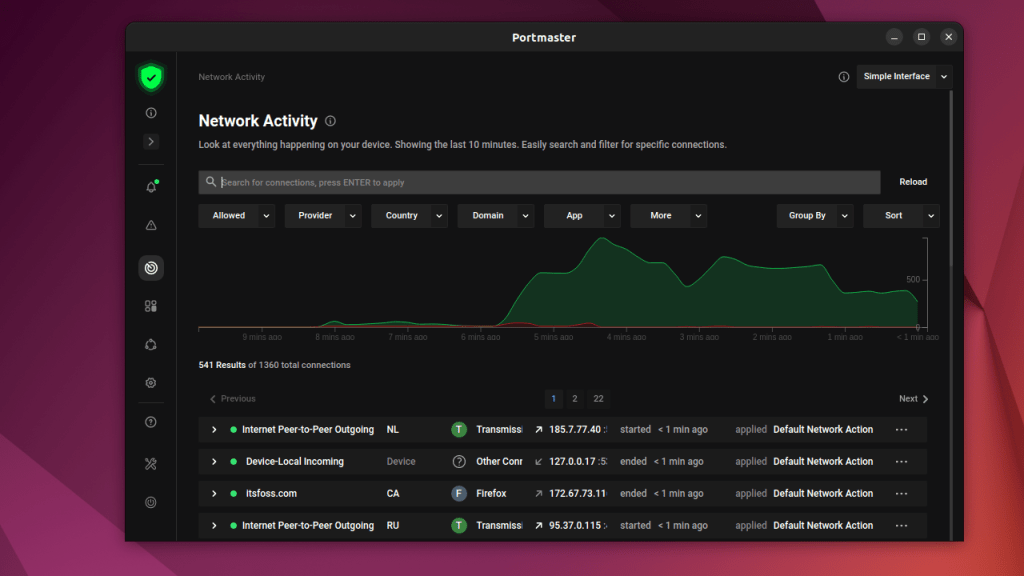Open notifications via the bell icon

(151, 186)
